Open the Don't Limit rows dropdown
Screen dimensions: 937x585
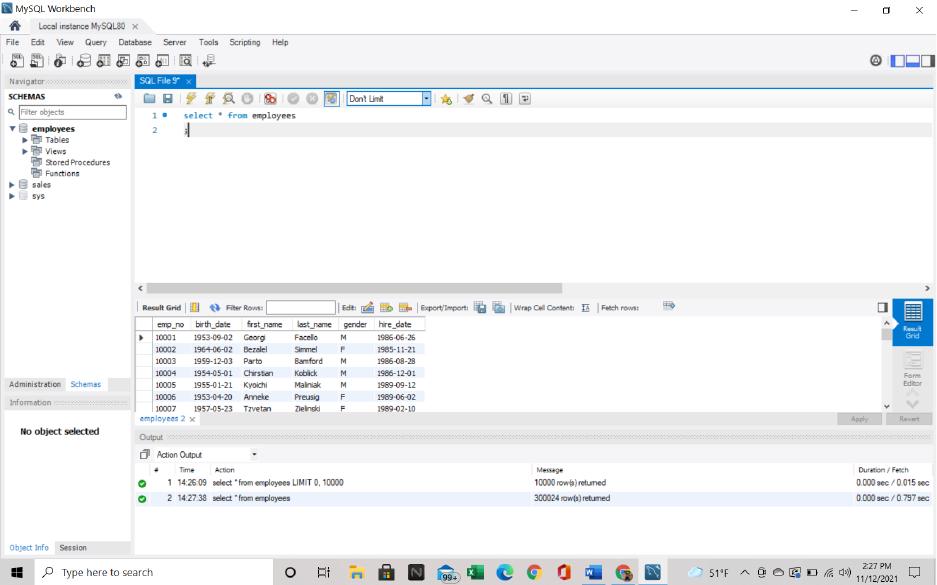tap(426, 99)
